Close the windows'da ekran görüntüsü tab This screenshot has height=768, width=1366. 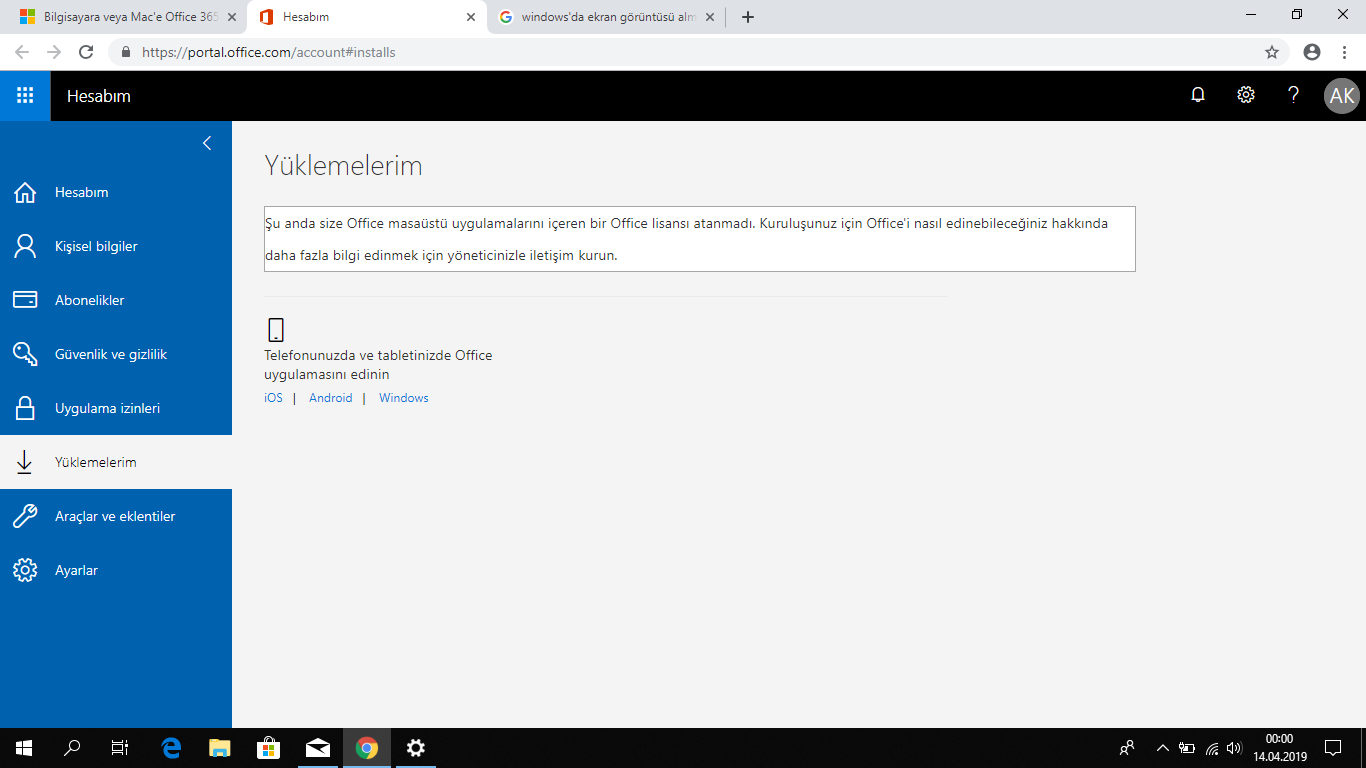pyautogui.click(x=710, y=17)
